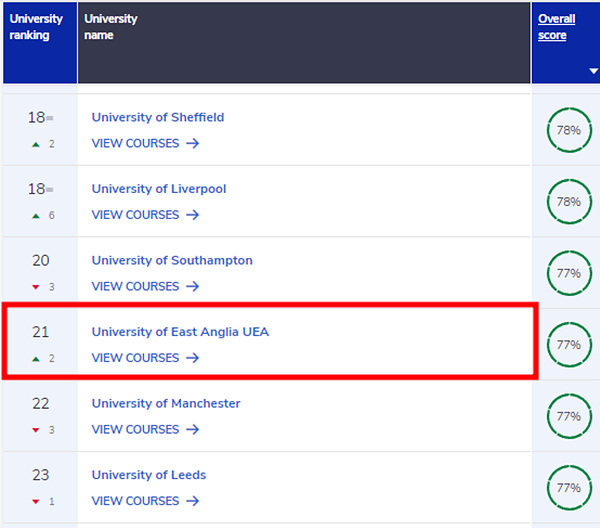
Task: Click the University of Leeds 77% score circle
Action: 569,488
